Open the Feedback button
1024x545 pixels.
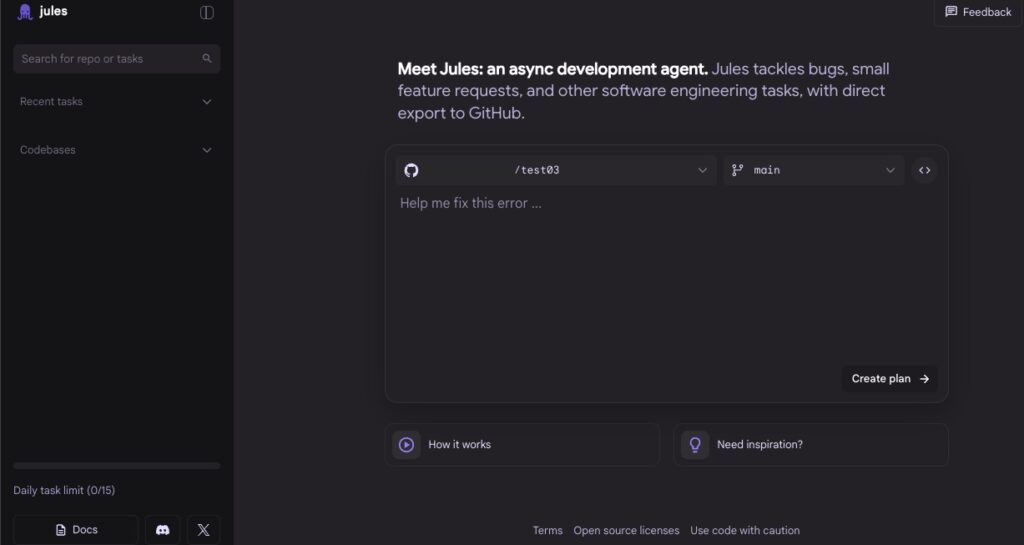point(978,12)
